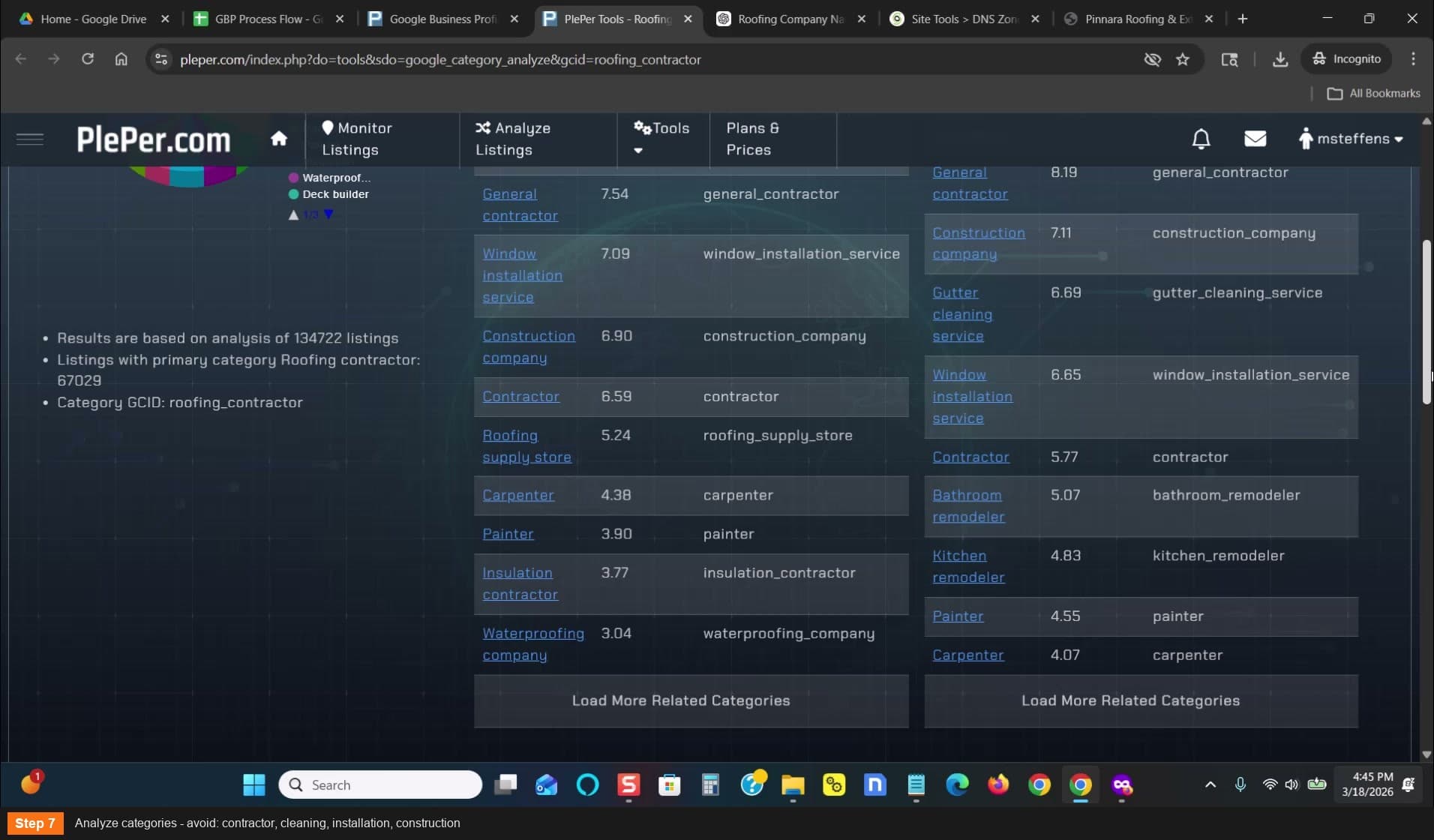
Task: Open volume control in tray
Action: pos(1291,784)
